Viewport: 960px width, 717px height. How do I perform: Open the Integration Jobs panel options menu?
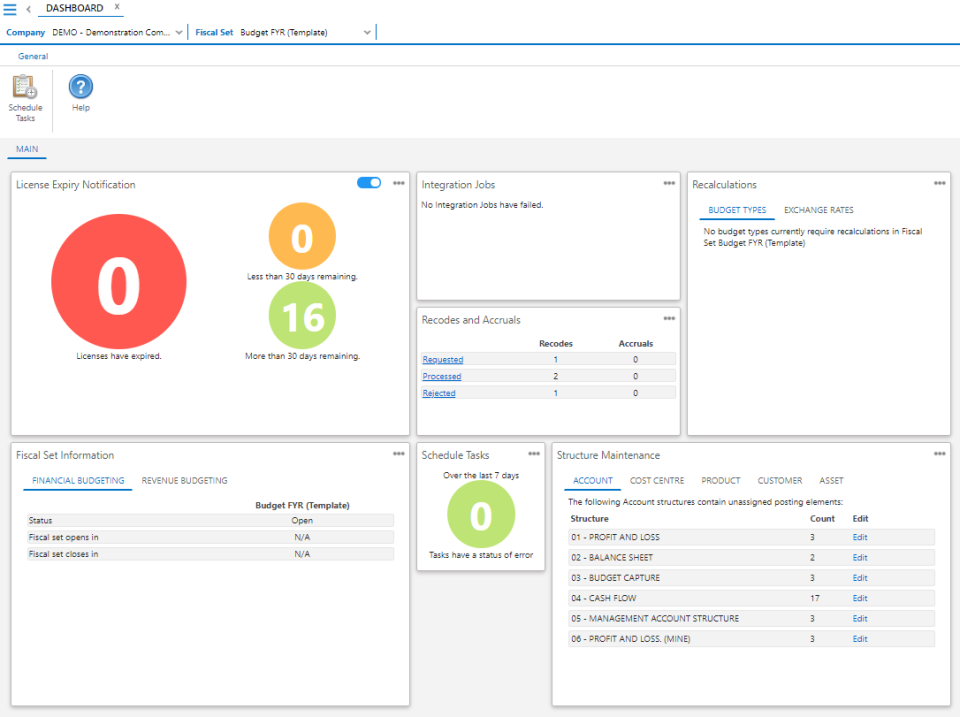click(668, 183)
